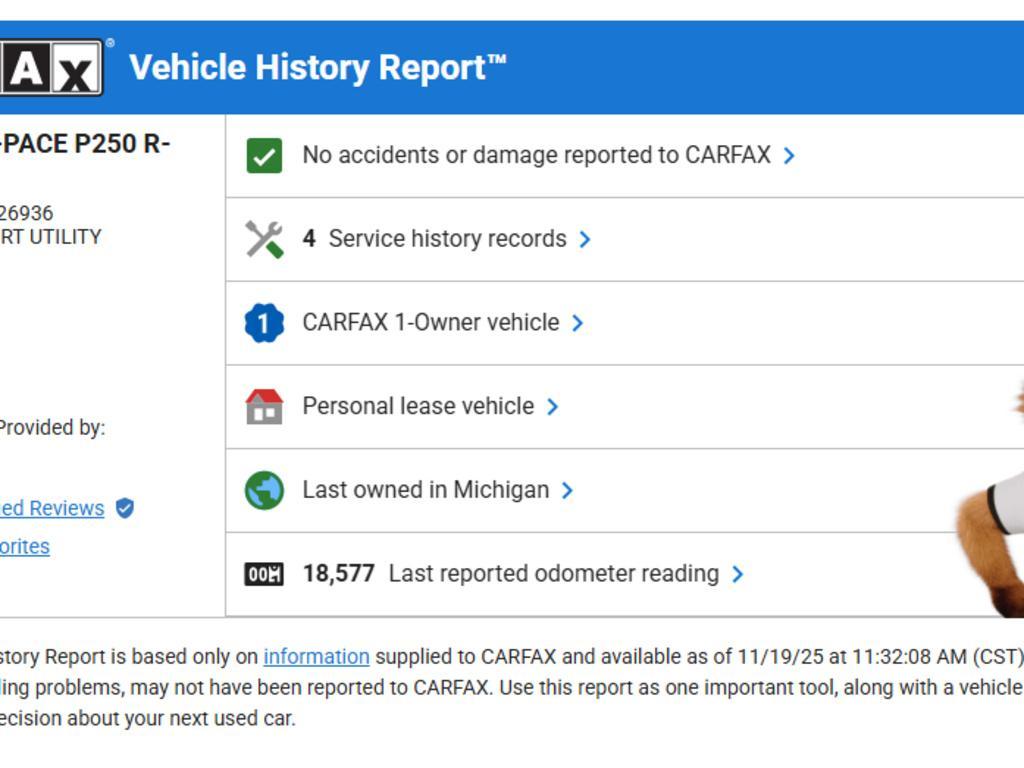Expand the Last owned in Michigan chevron

(567, 491)
